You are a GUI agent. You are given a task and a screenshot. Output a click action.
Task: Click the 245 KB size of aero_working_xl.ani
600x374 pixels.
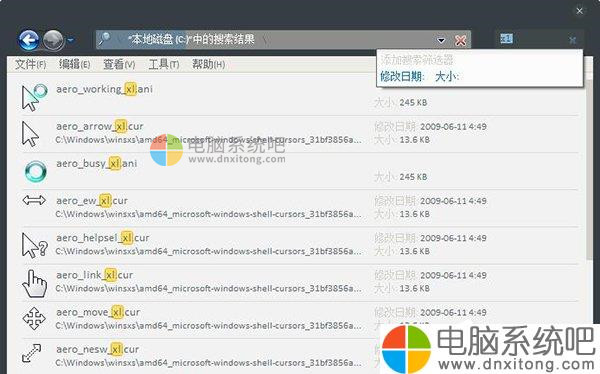[413, 103]
